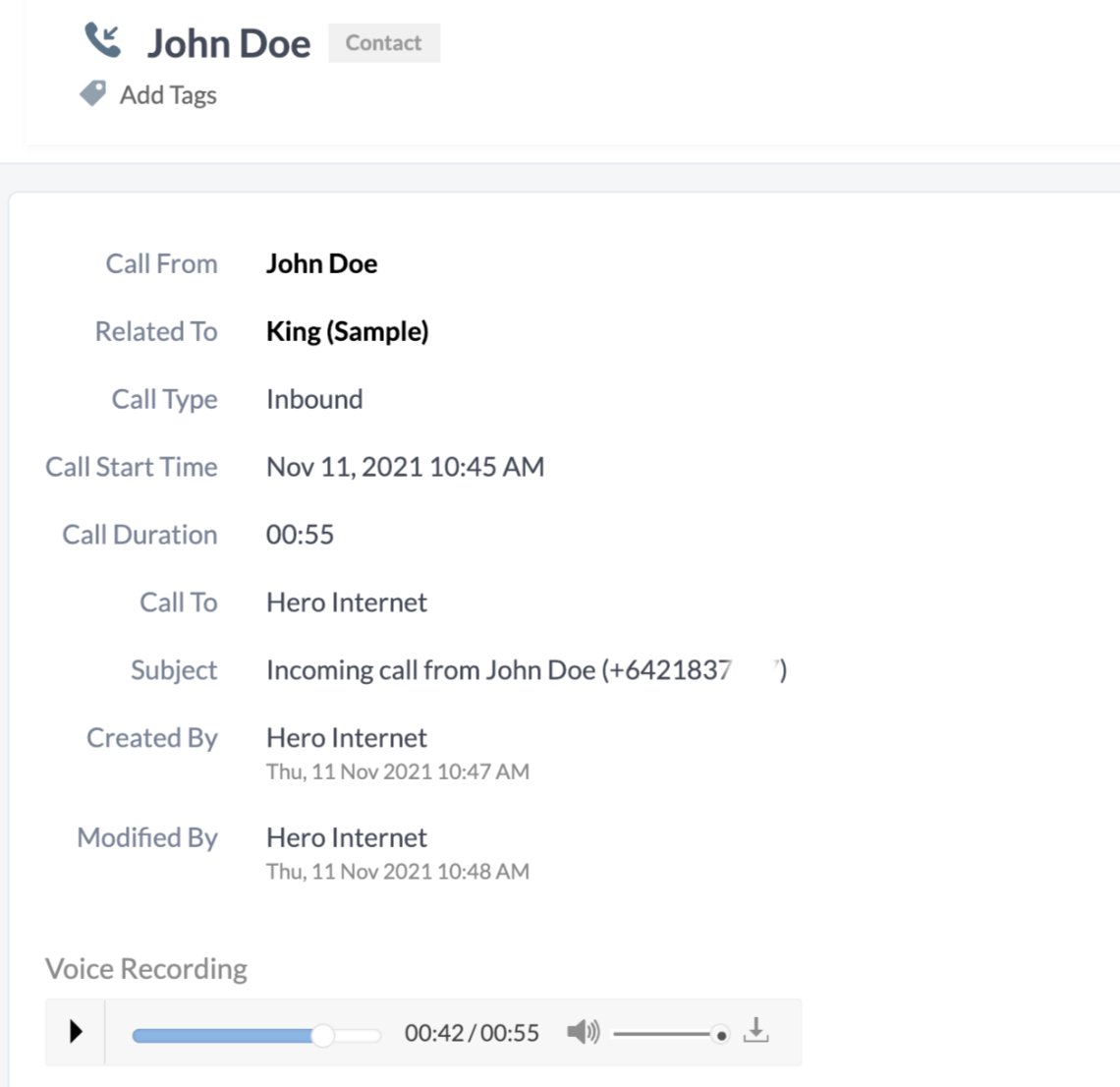The image size is (1120, 1087).
Task: Click the Add Tags link
Action: 168,95
